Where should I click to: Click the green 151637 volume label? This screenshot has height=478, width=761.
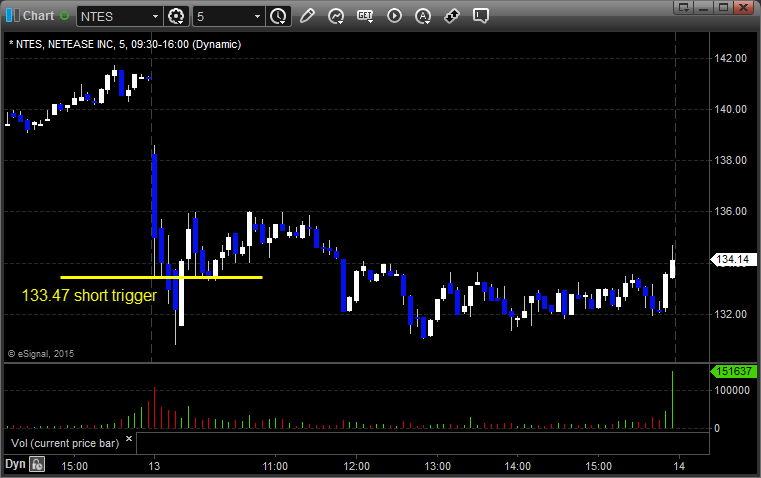732,372
